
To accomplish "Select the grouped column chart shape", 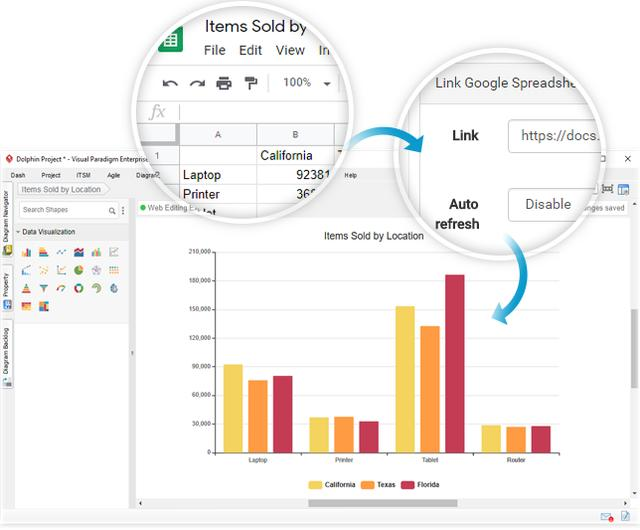I will [26, 252].
